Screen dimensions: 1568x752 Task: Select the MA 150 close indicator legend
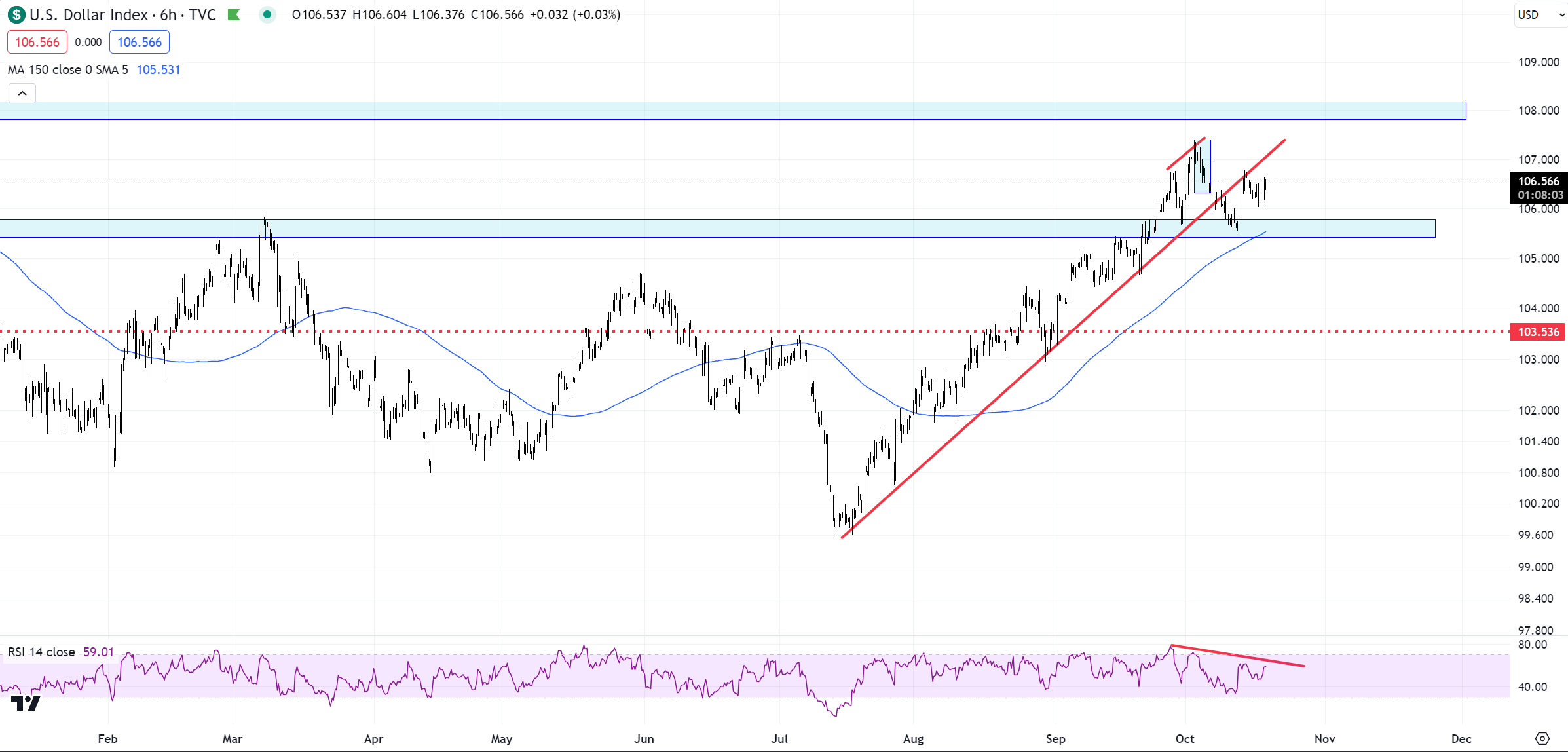coord(67,69)
